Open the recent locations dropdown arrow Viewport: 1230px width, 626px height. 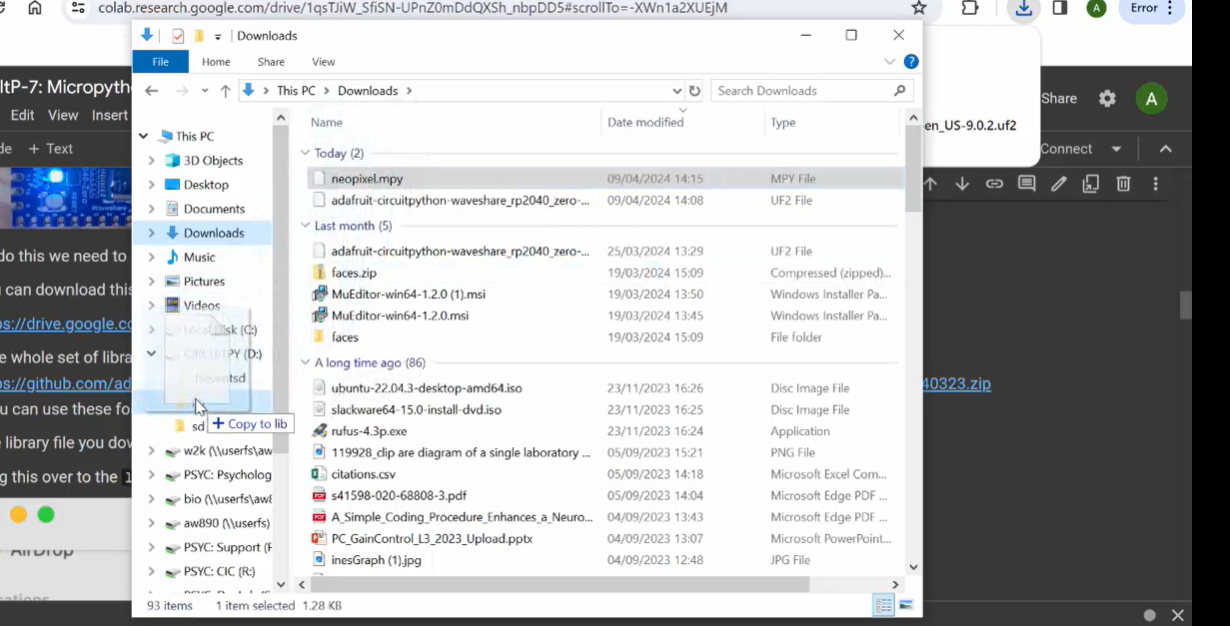[205, 91]
